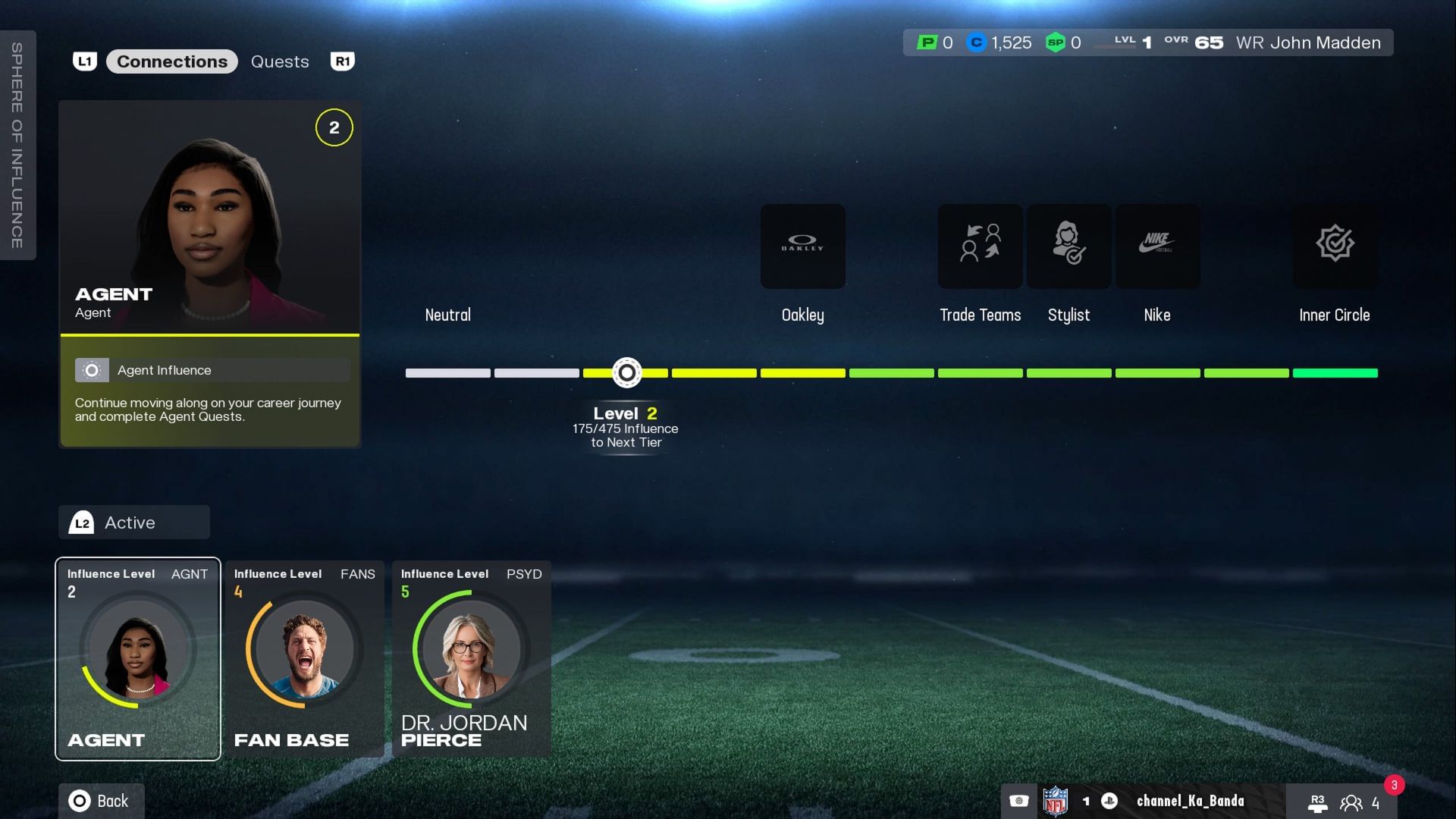This screenshot has height=819, width=1456.
Task: Click the level 2 badge on Agent card
Action: [334, 127]
